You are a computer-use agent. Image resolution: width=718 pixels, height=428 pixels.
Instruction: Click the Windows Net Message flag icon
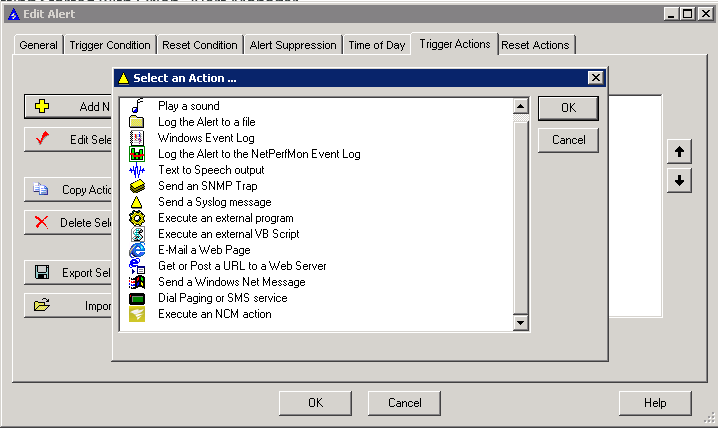coord(136,282)
